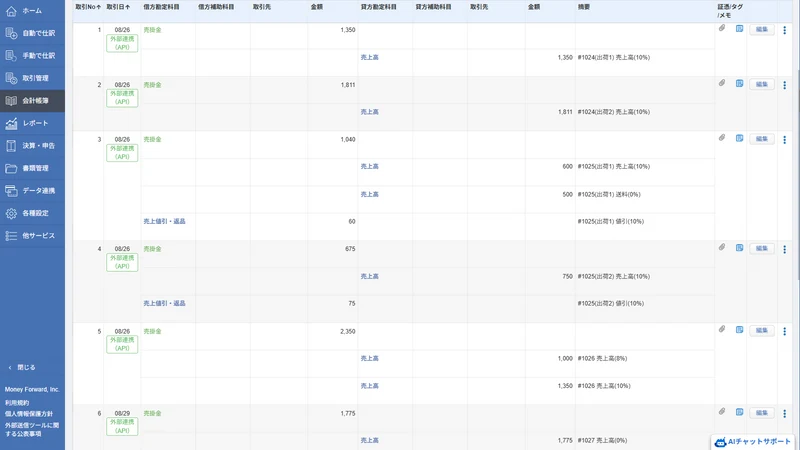Open the more options dots for transaction 1
The width and height of the screenshot is (800, 450).
pyautogui.click(x=785, y=30)
